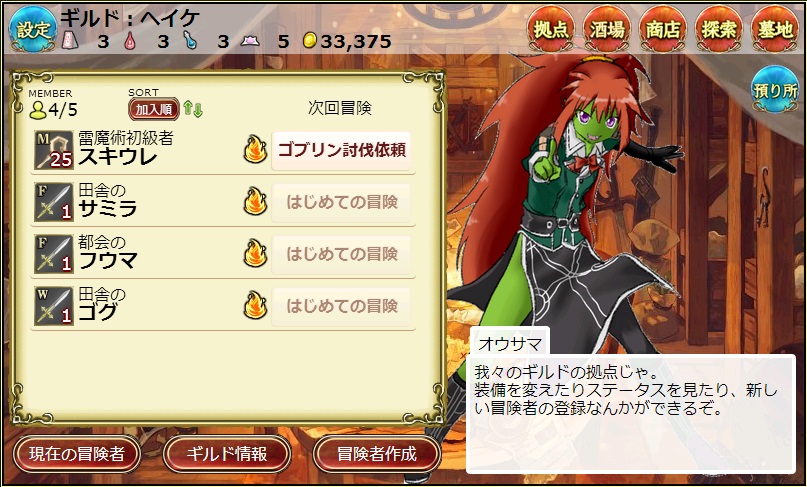Open the 設定 settings orb
The image size is (807, 487).
coord(32,29)
